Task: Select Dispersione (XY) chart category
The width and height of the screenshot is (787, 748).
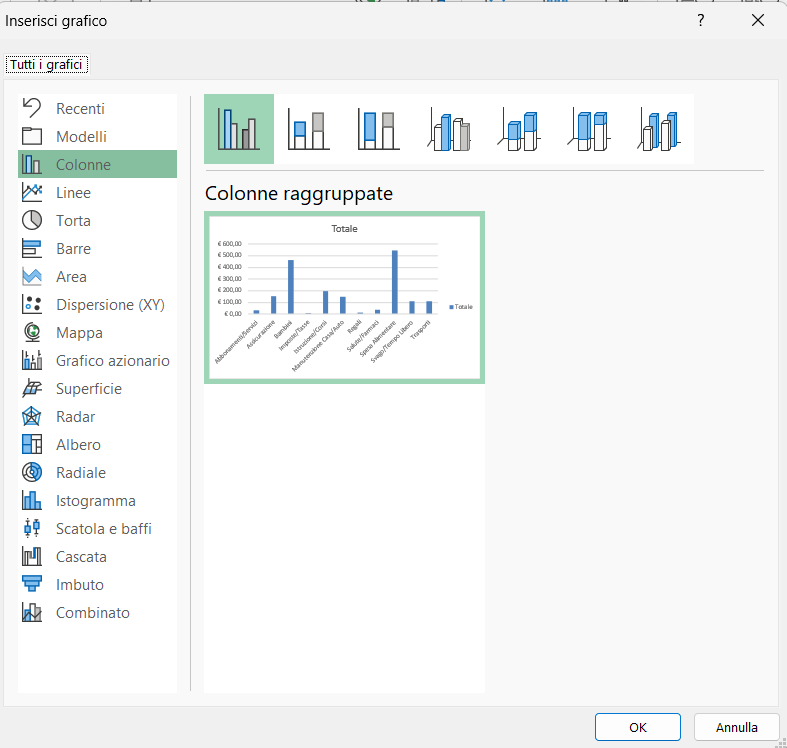Action: 109,305
